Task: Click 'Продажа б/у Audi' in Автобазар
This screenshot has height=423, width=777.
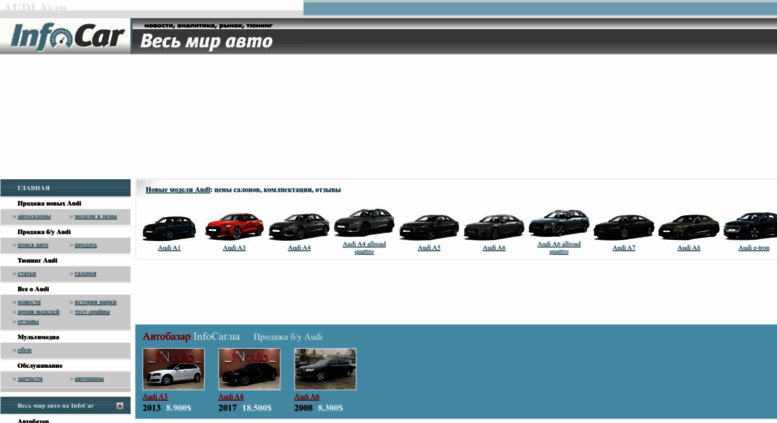Action: click(288, 337)
